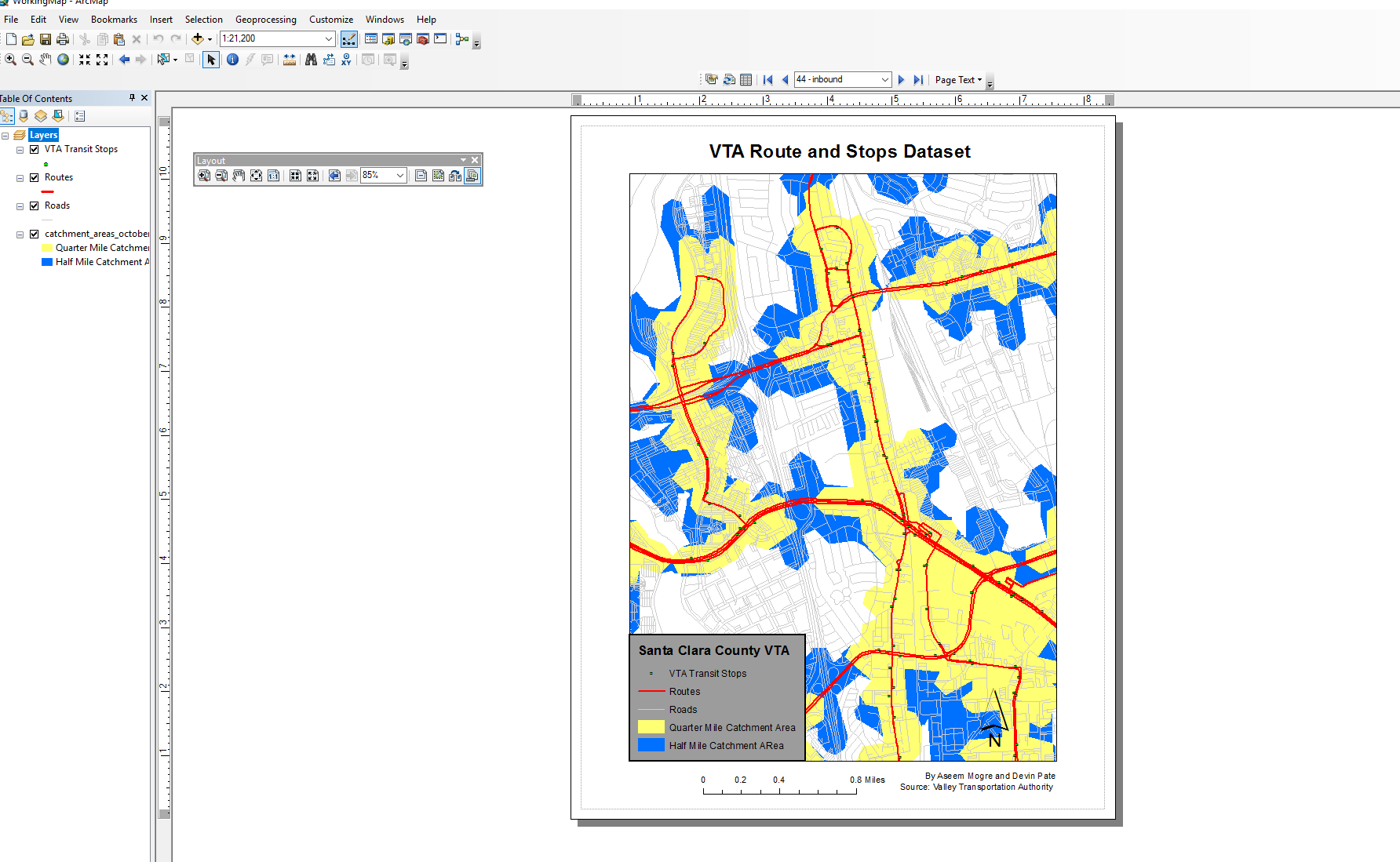Viewport: 1400px width, 862px height.
Task: Open the map scale dropdown
Action: [329, 38]
